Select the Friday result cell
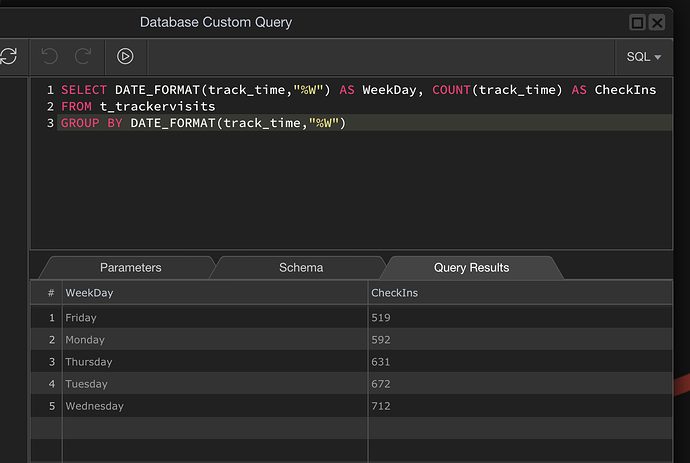 coord(215,317)
